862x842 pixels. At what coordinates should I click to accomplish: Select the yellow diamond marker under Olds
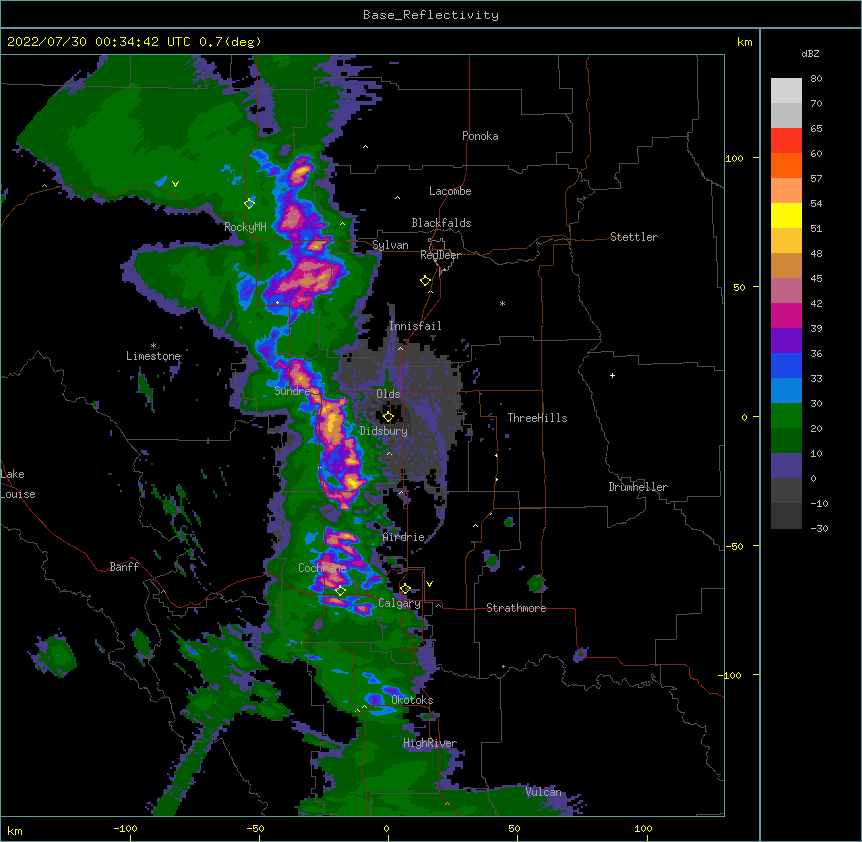[388, 416]
